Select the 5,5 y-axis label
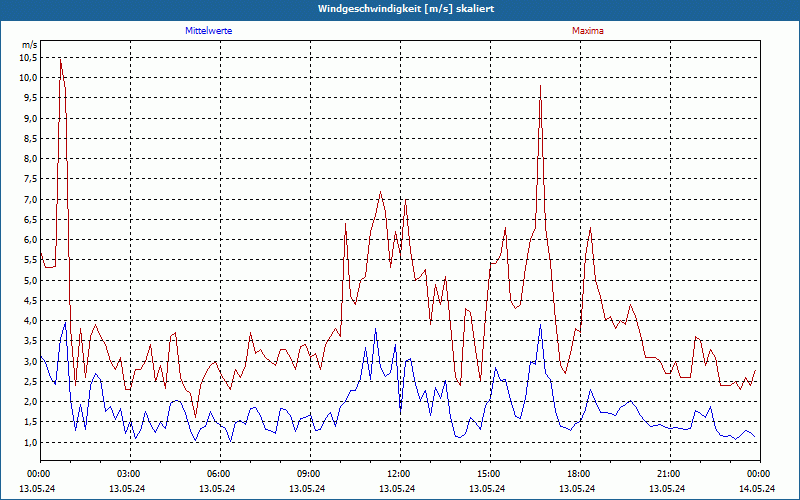The image size is (800, 500). [31, 260]
